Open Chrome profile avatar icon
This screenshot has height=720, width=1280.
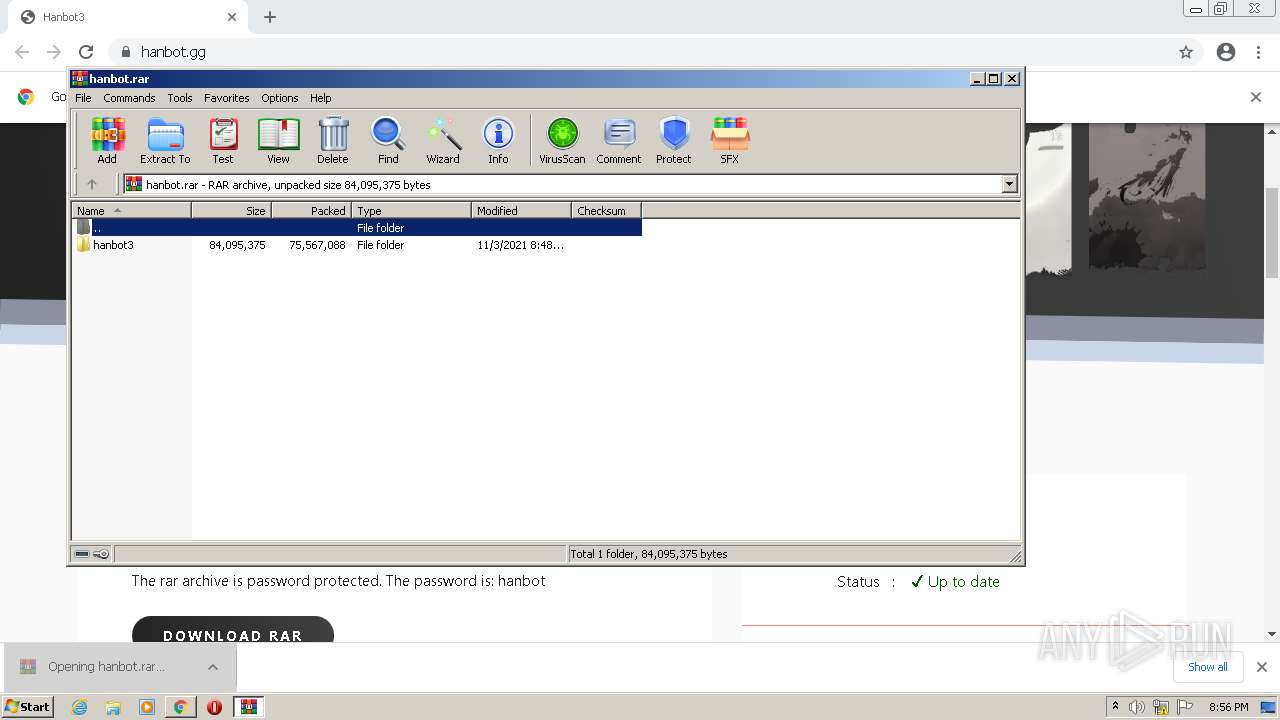coord(1226,52)
